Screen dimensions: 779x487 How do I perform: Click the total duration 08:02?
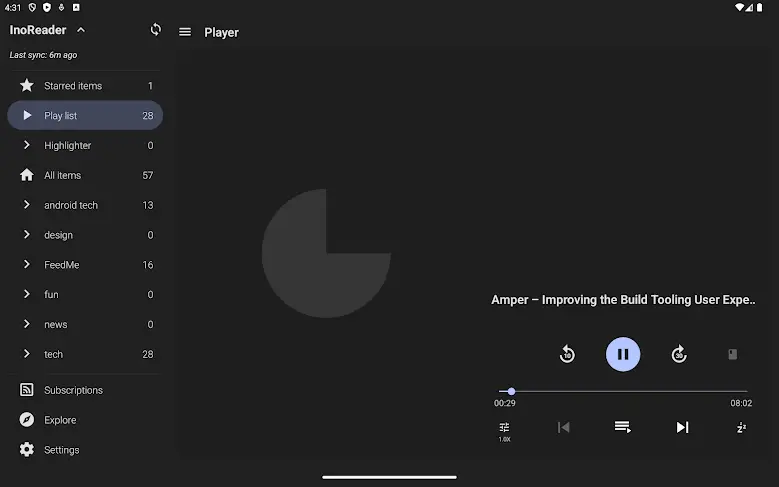tap(741, 403)
